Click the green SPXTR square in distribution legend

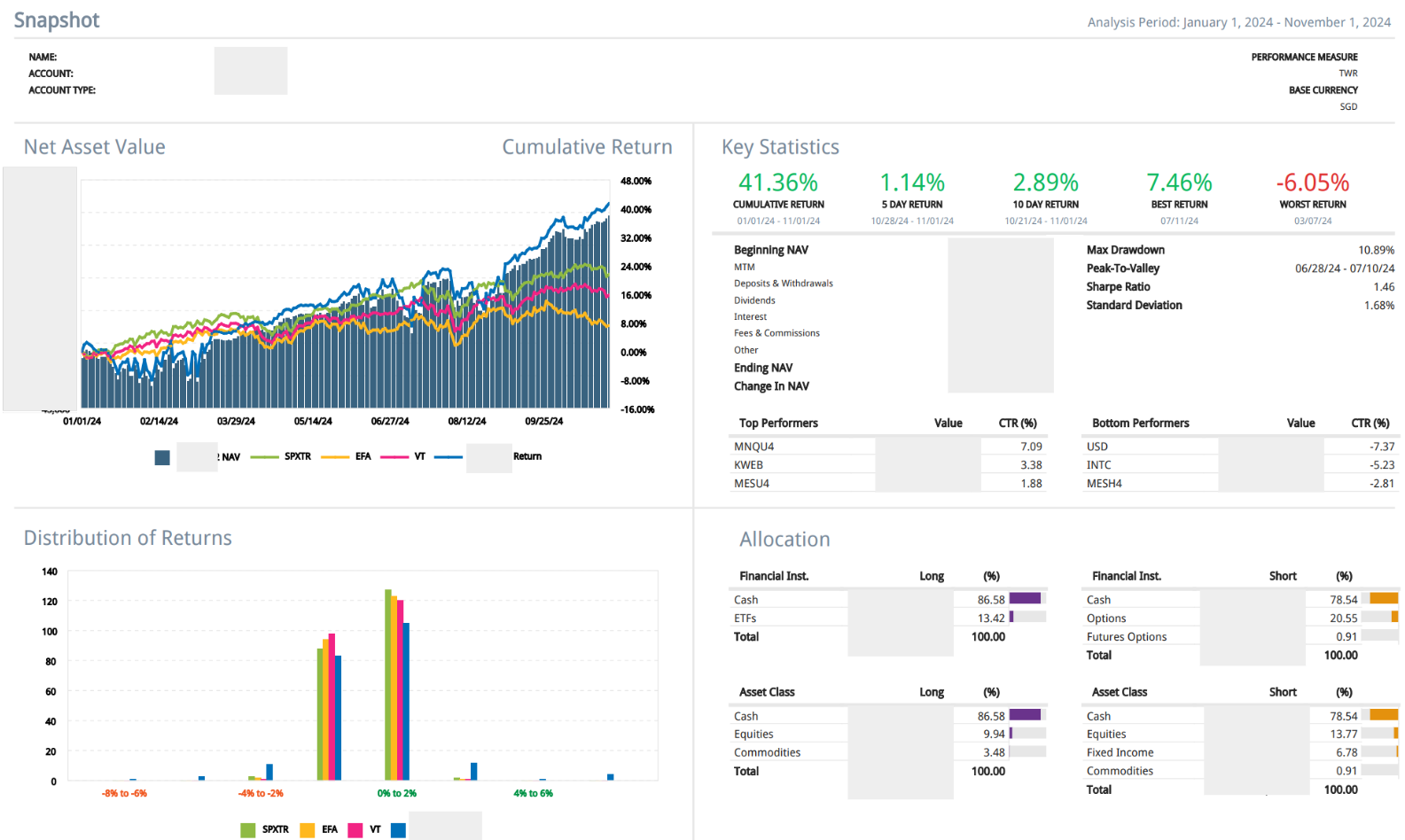pos(248,830)
